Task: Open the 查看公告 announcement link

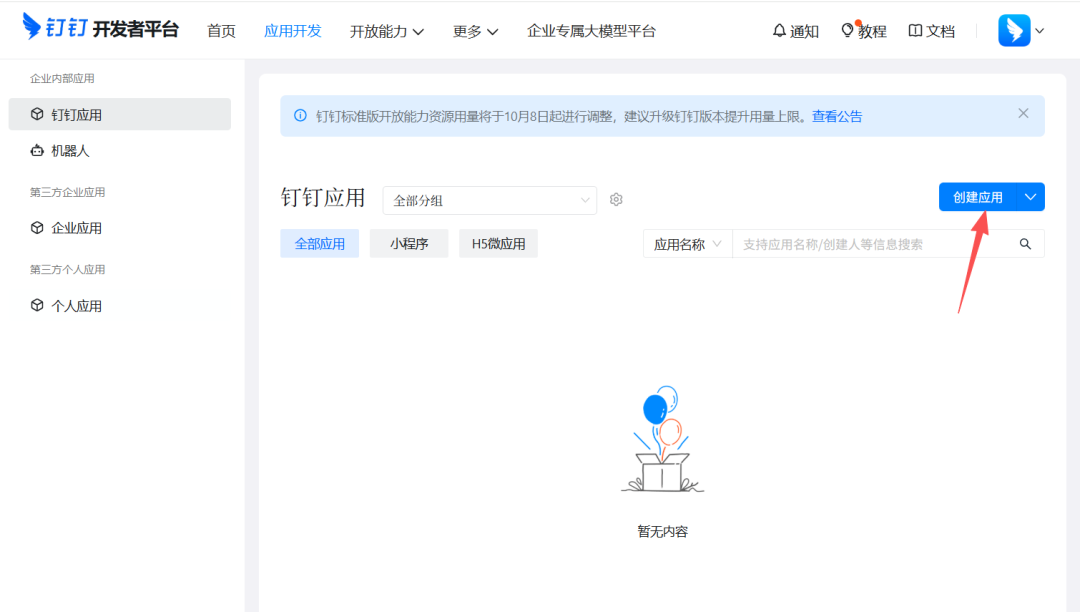Action: 838,116
